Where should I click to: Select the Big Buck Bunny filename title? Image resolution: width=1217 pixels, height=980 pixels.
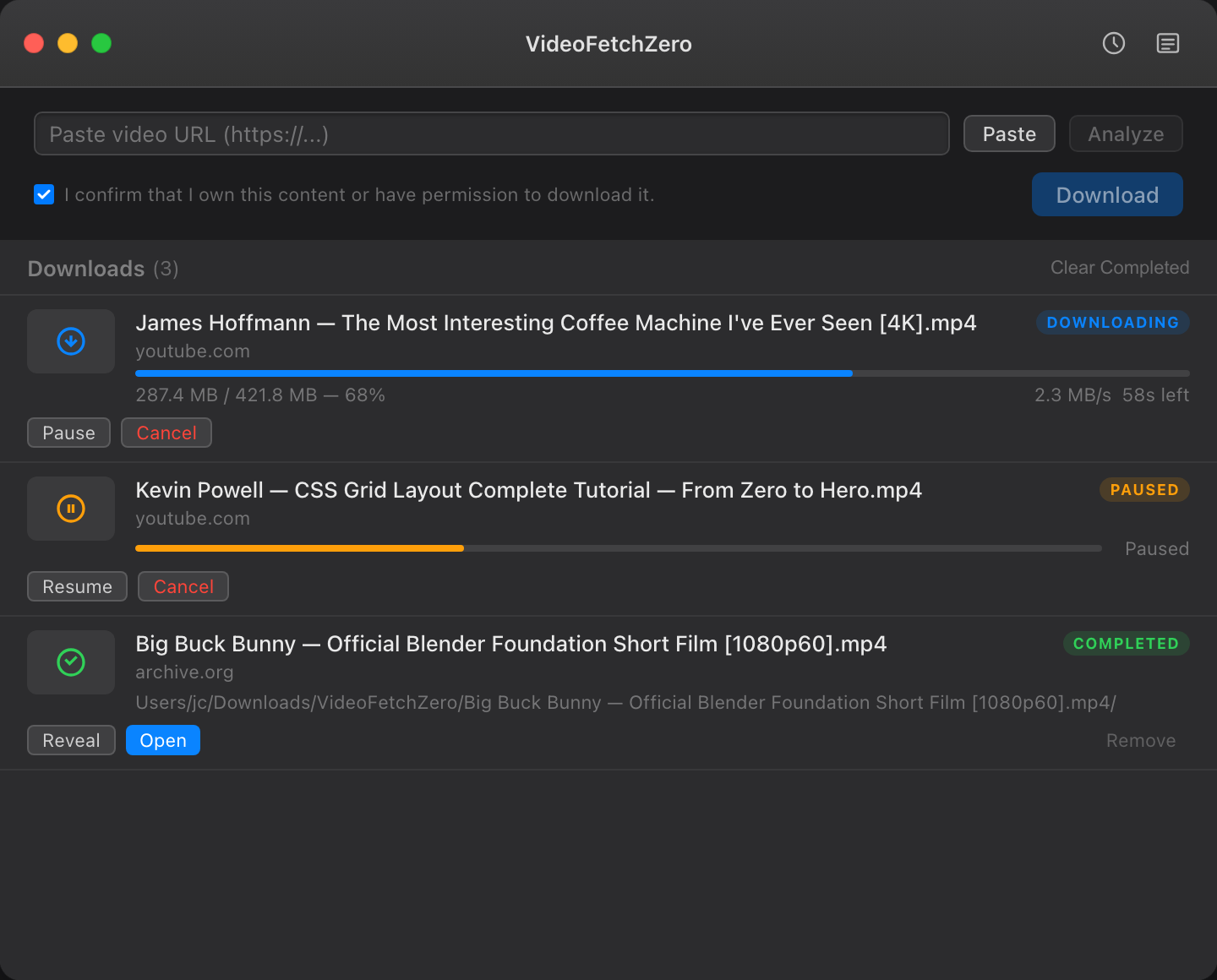click(x=511, y=644)
